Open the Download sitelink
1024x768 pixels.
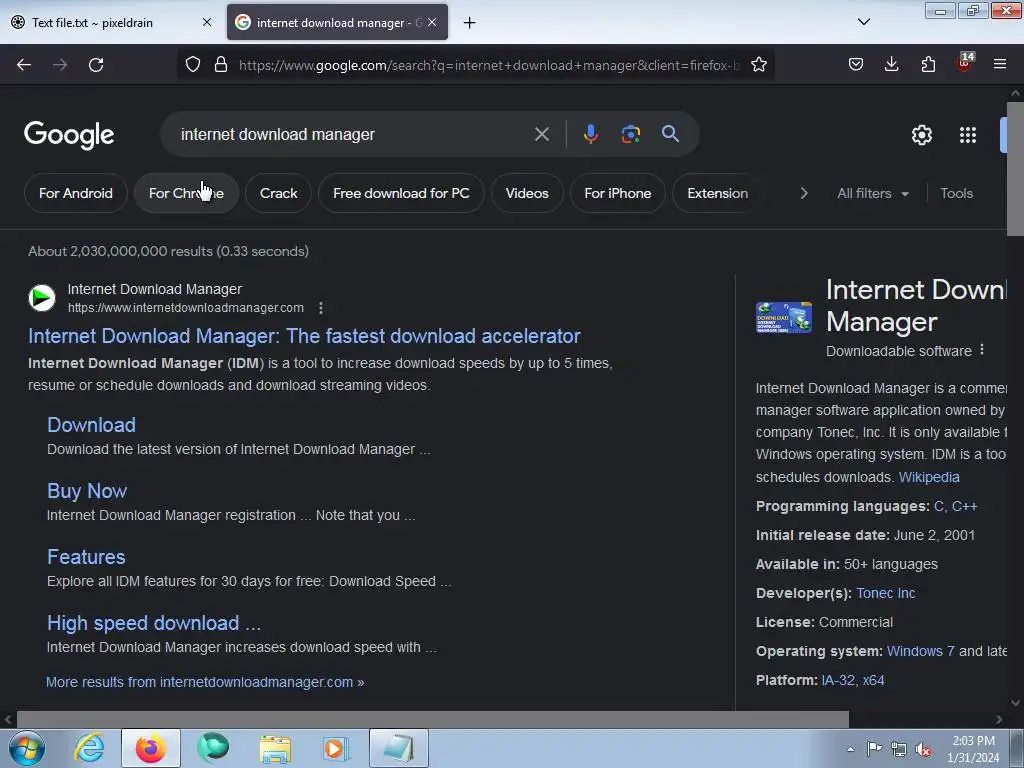91,425
